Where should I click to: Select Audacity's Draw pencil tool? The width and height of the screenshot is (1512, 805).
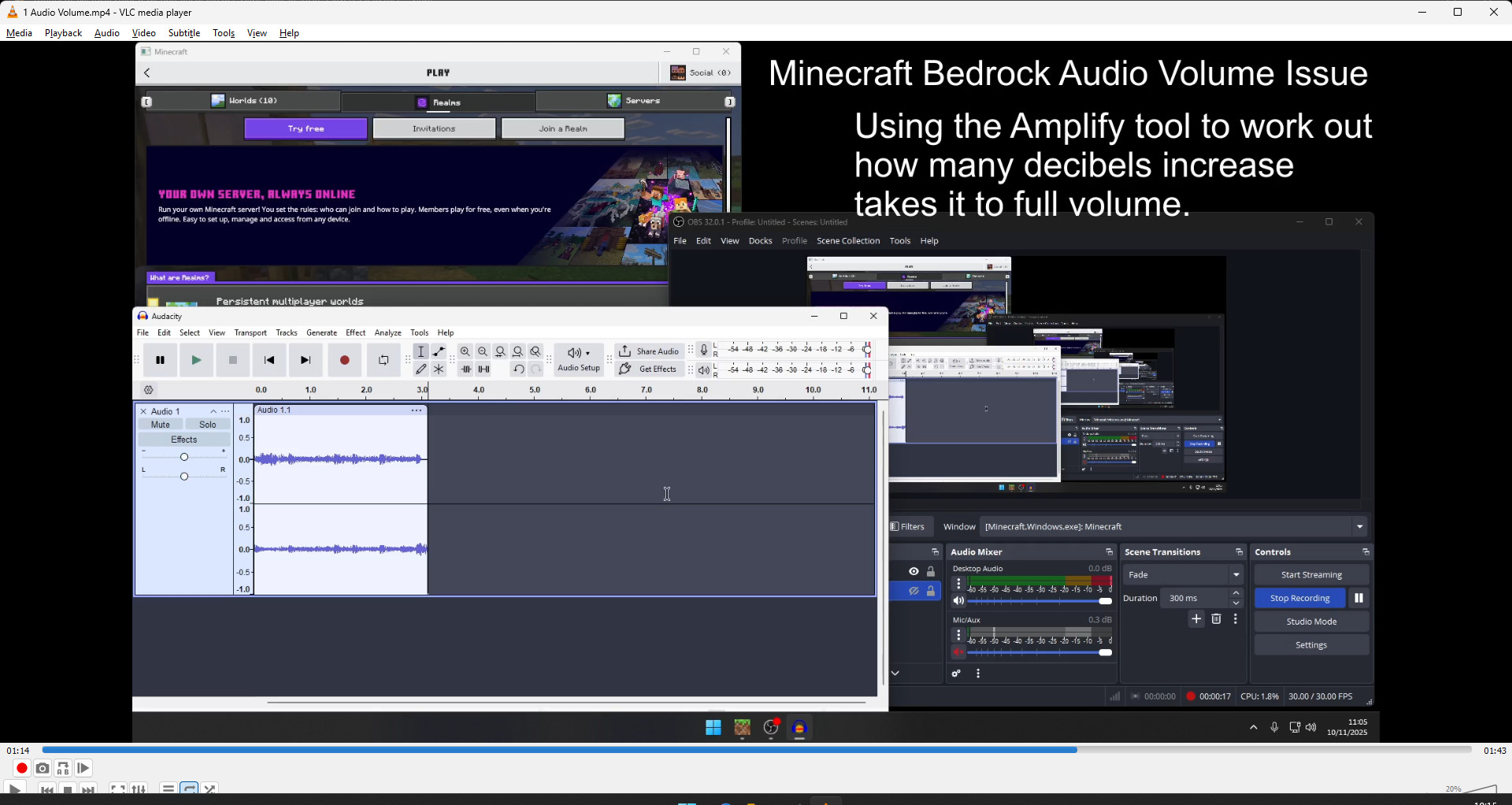click(x=421, y=369)
